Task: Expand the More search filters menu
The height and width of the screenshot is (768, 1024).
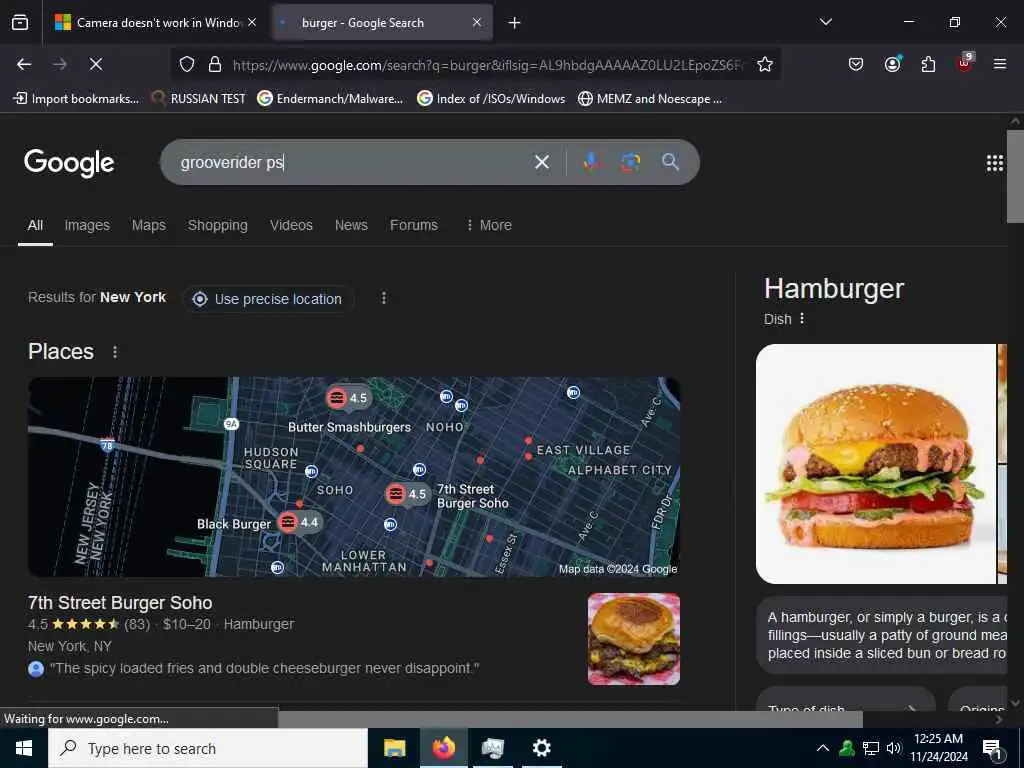Action: (x=488, y=225)
